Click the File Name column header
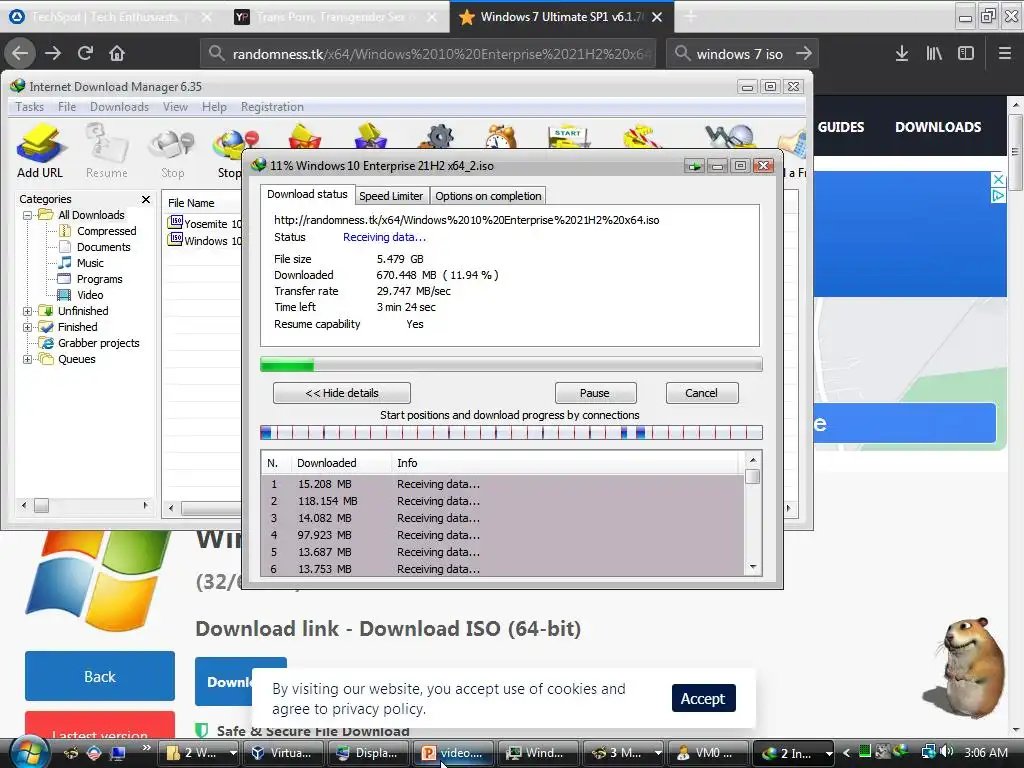1024x768 pixels. click(x=202, y=203)
